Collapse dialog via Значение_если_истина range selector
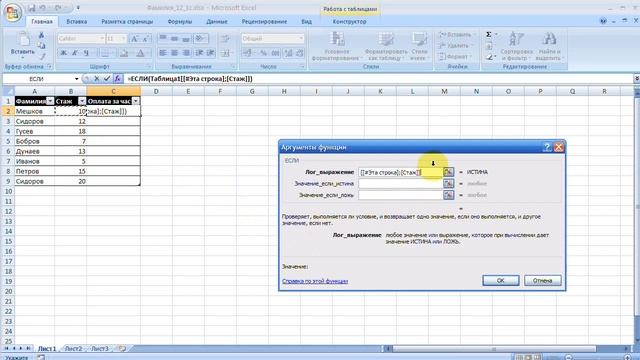The width and height of the screenshot is (640, 360). coord(449,184)
